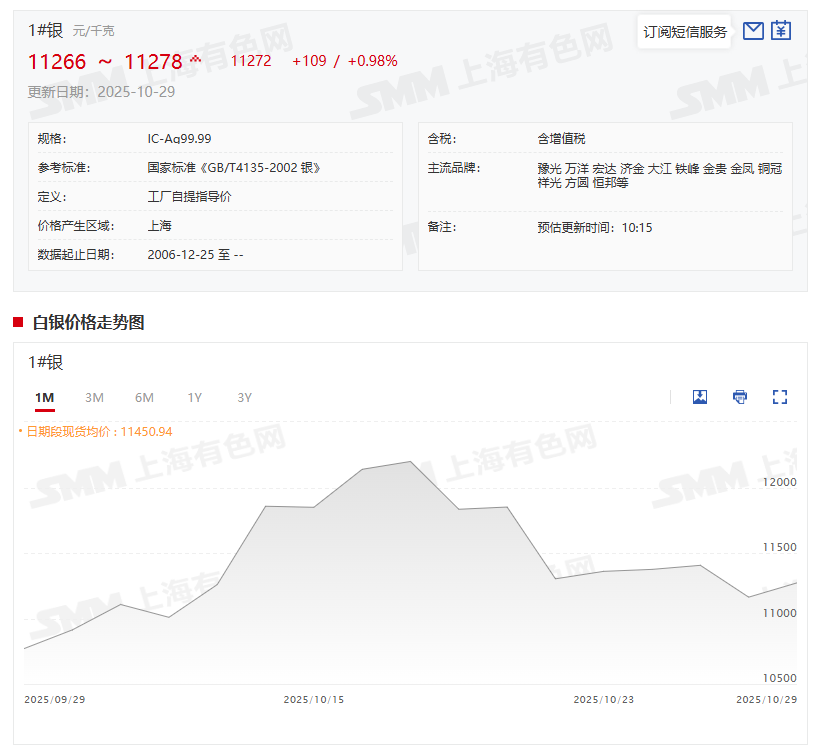Click red square beside 白银价格走势图
Viewport: 813px width, 751px height.
[18, 322]
